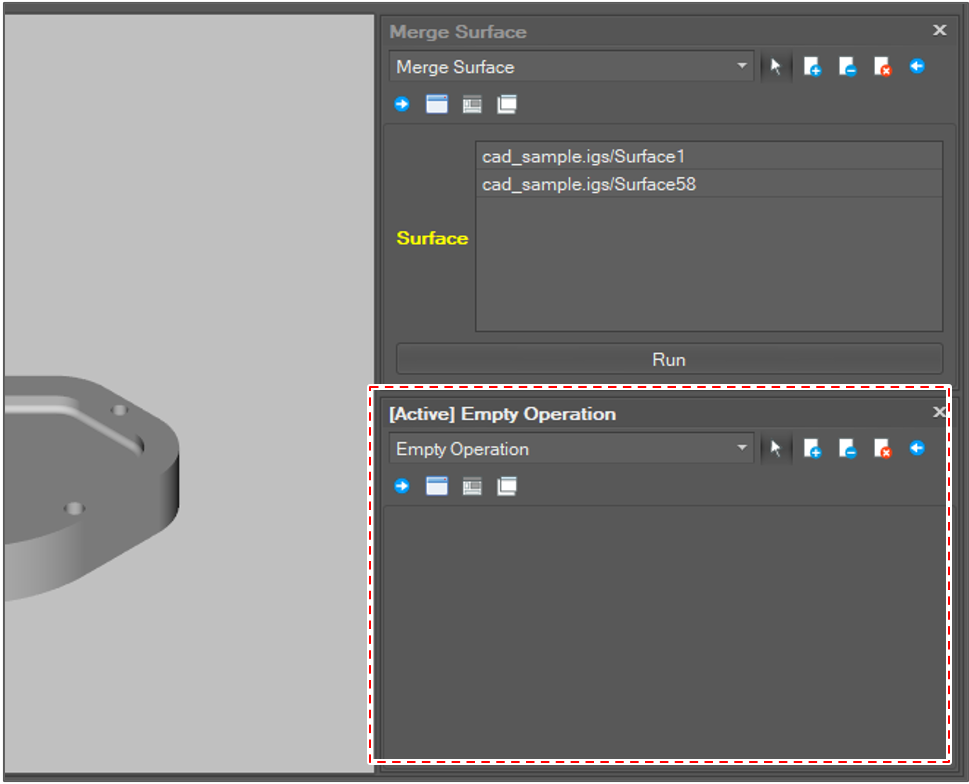Open the Empty Operation dropdown
Screen dimensions: 969x784
point(741,449)
